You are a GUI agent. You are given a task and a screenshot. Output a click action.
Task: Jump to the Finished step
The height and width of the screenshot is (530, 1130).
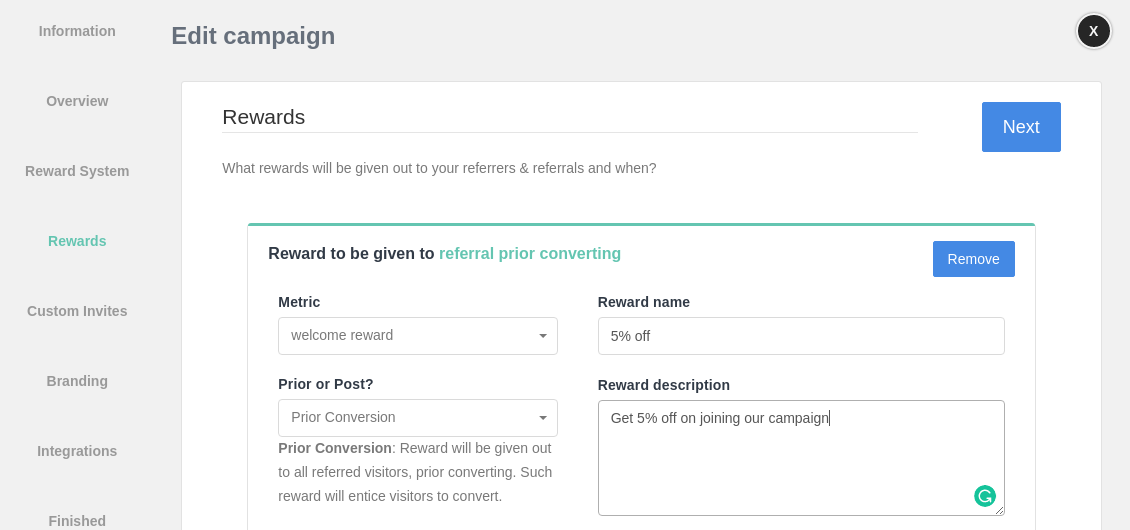click(x=77, y=521)
